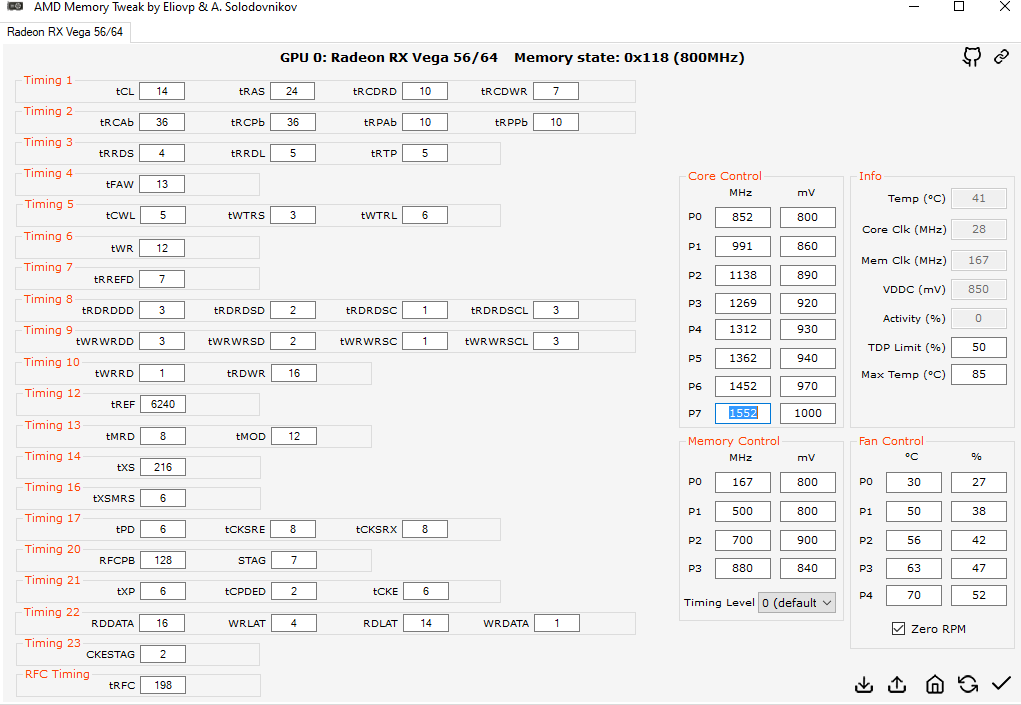1021x705 pixels.
Task: Click the Mem Clk readout 167
Action: (x=979, y=260)
